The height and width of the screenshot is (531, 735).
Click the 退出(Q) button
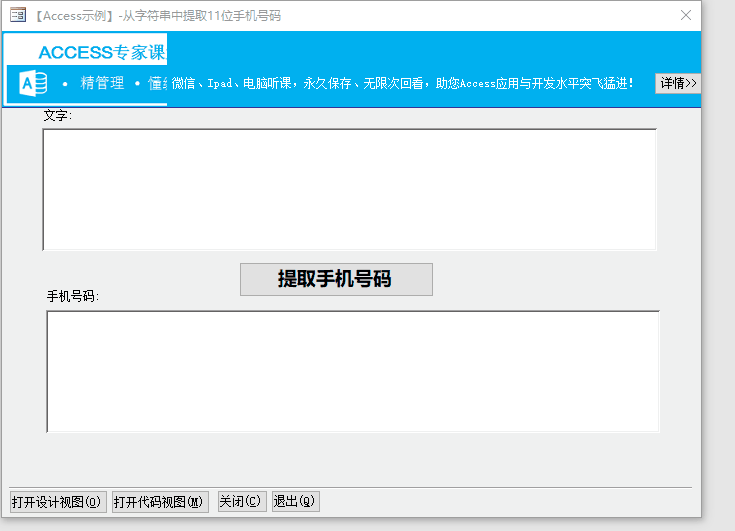pos(295,501)
